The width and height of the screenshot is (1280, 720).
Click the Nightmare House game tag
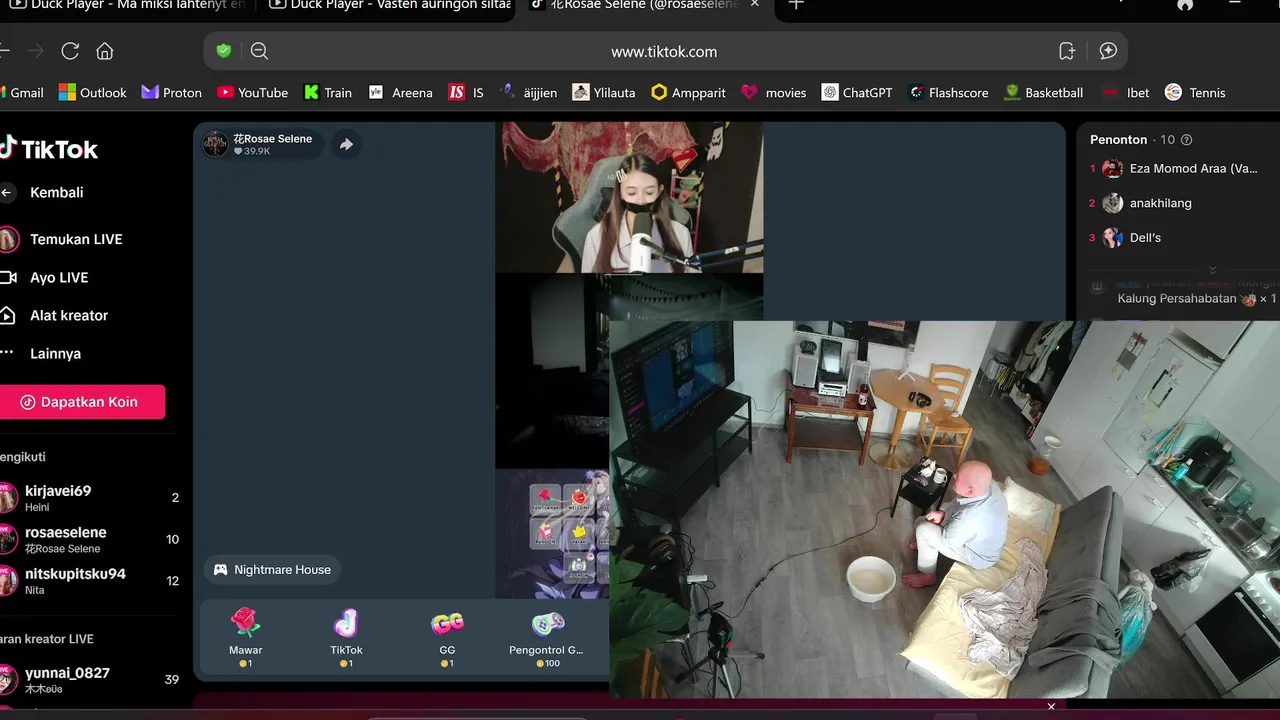pos(272,570)
